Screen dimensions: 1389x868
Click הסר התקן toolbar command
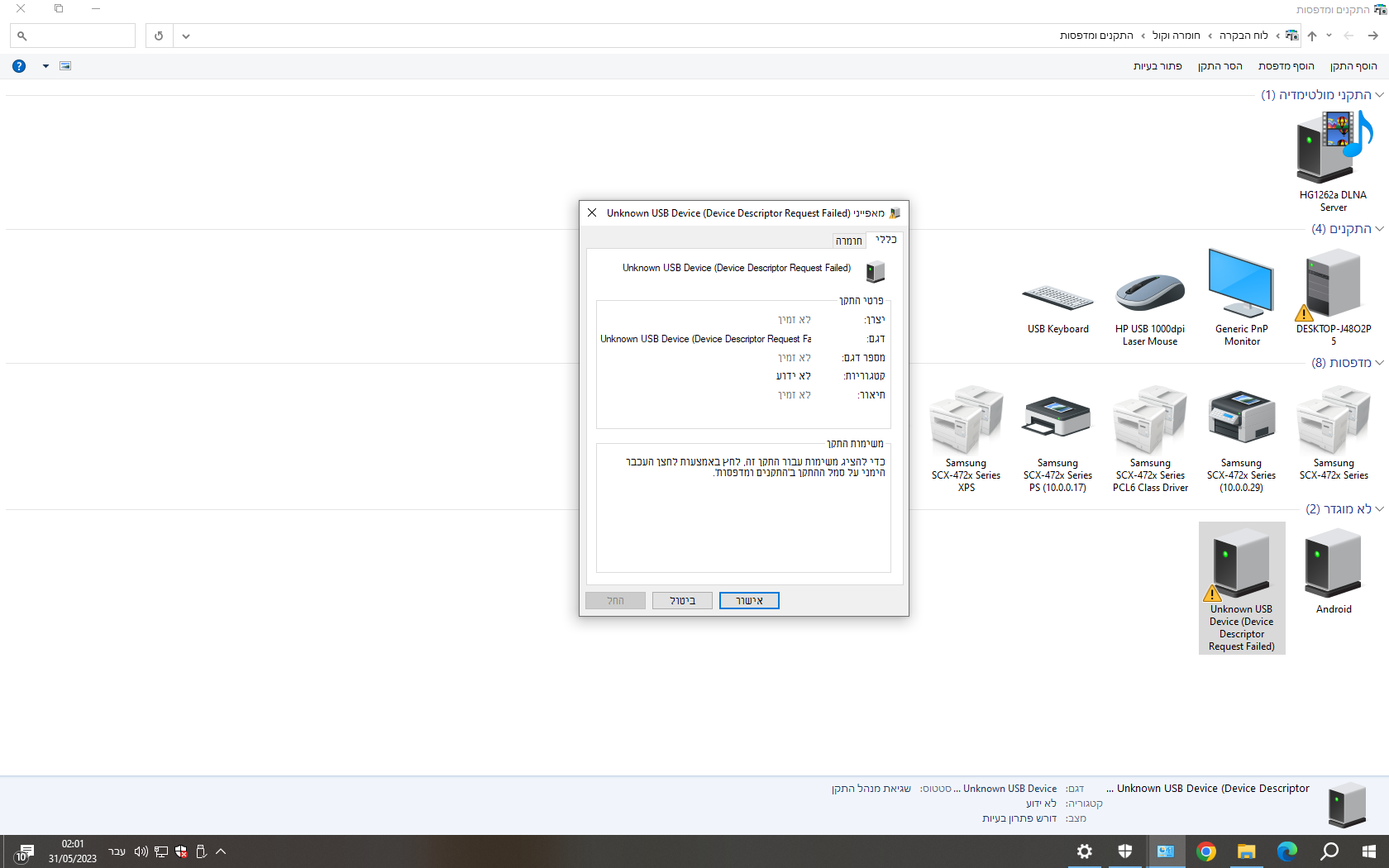tap(1220, 66)
